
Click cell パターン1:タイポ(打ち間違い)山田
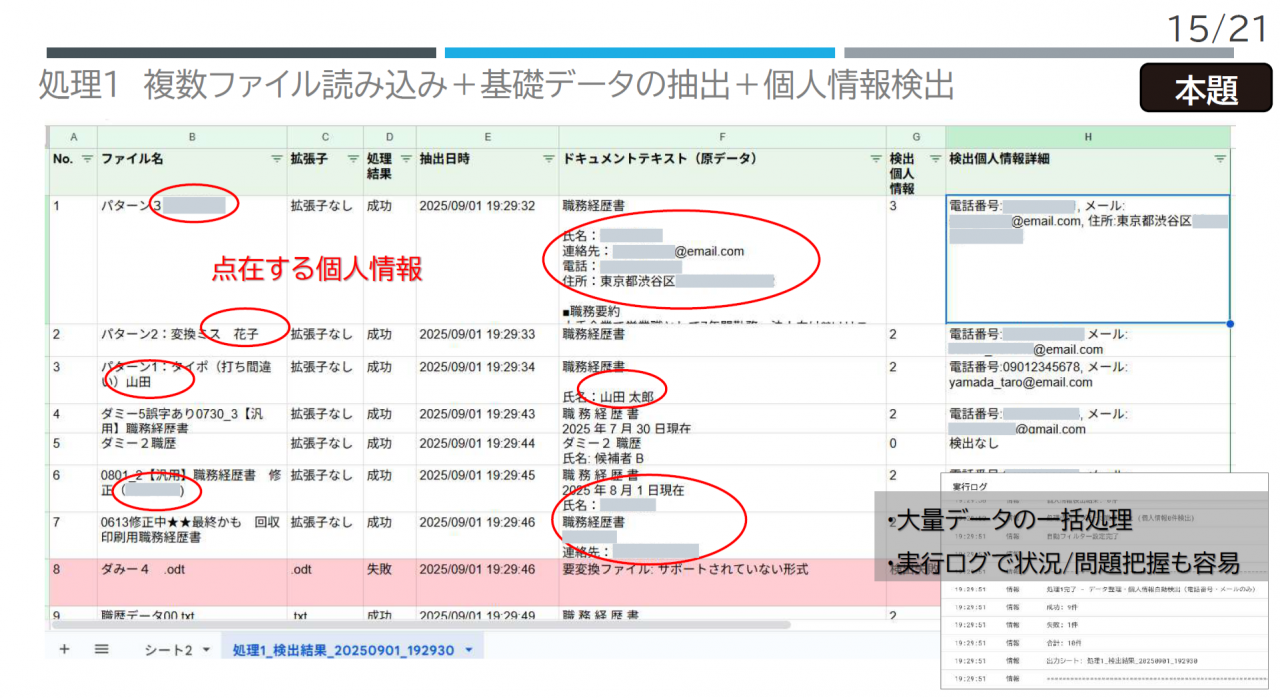coord(192,381)
